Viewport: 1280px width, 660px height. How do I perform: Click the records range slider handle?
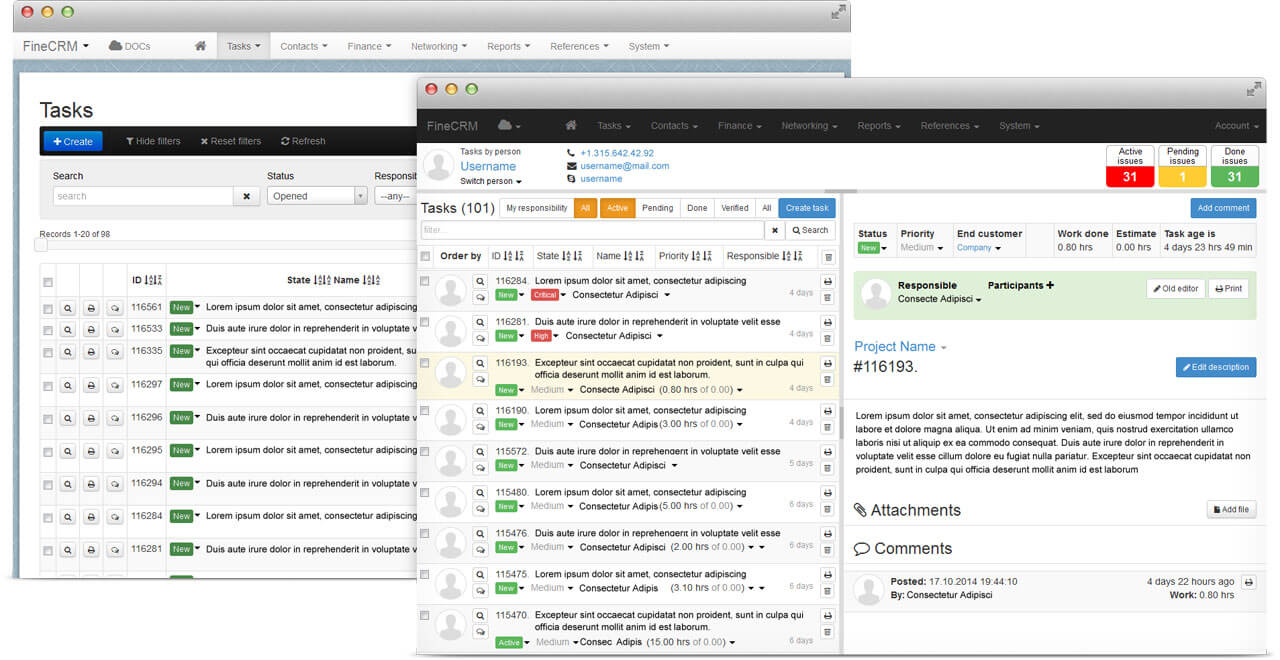[41, 245]
